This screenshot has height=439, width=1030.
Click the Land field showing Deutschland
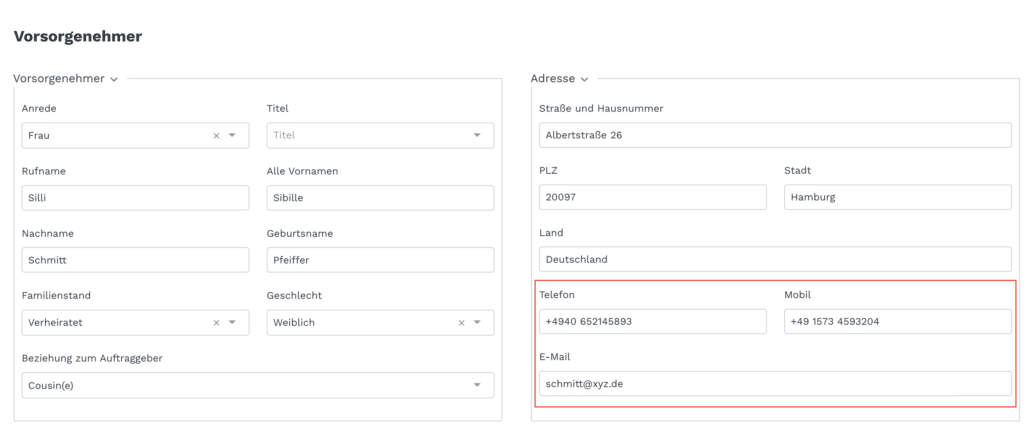coord(775,259)
